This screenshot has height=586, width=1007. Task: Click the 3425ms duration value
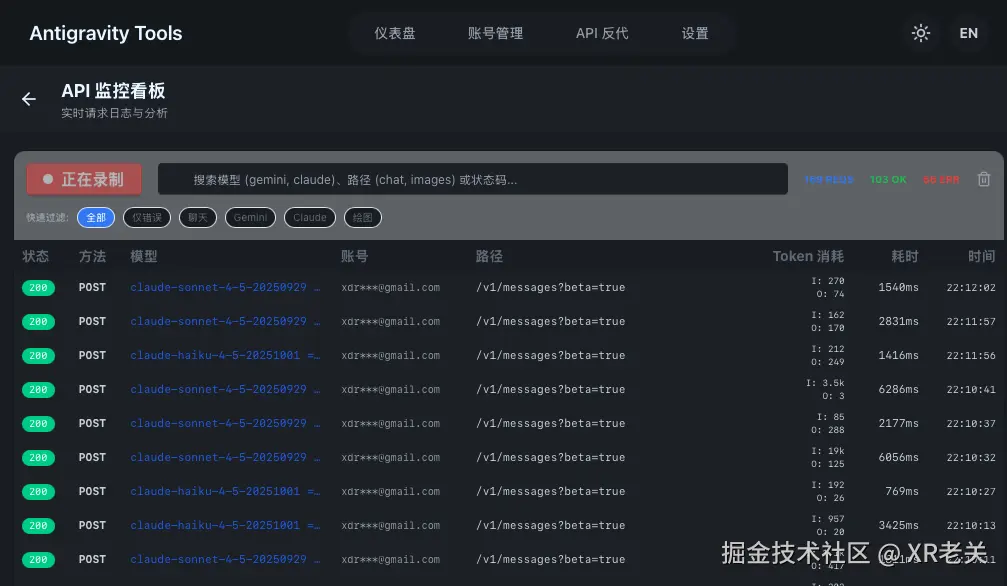point(898,526)
